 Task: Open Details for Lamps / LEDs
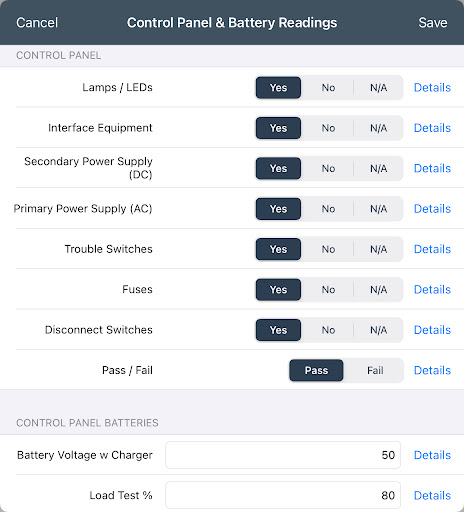(x=432, y=88)
